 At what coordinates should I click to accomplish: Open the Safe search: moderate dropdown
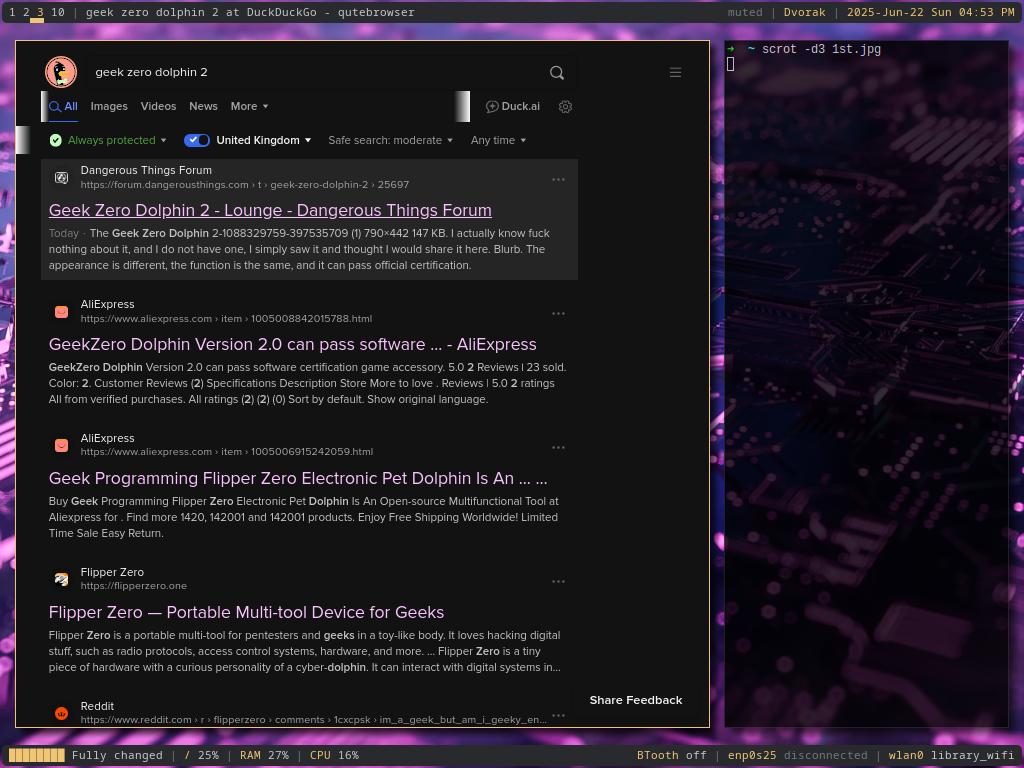click(391, 140)
